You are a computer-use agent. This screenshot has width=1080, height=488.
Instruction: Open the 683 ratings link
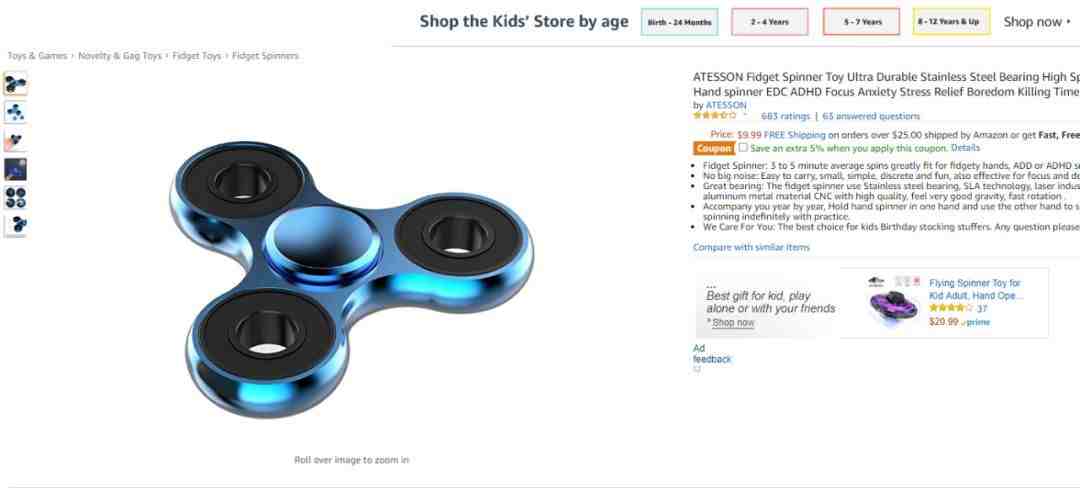[x=785, y=116]
